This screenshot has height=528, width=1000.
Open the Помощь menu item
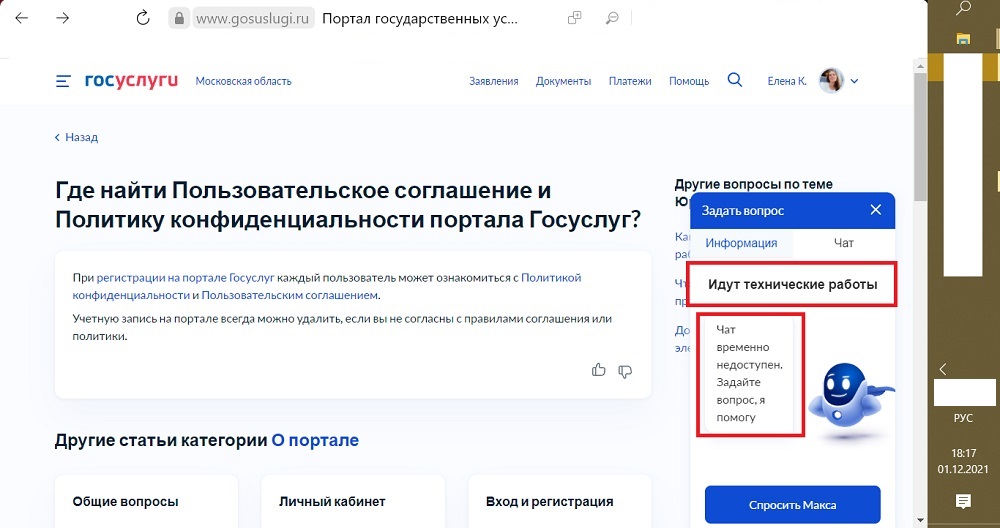(x=689, y=81)
